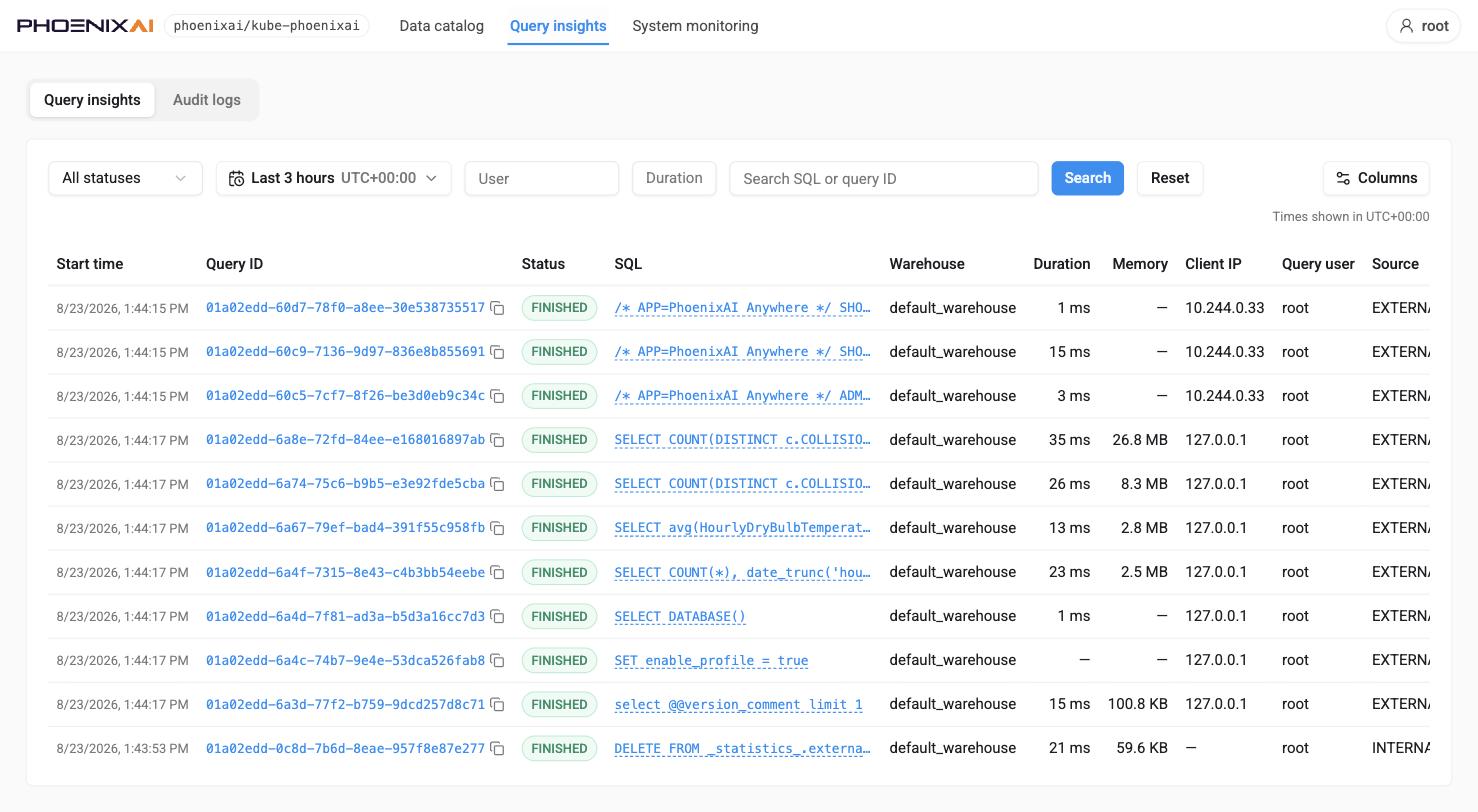Copy query ID ending 9dcd257d8c71
Screen dimensions: 1478x812
[497, 704]
